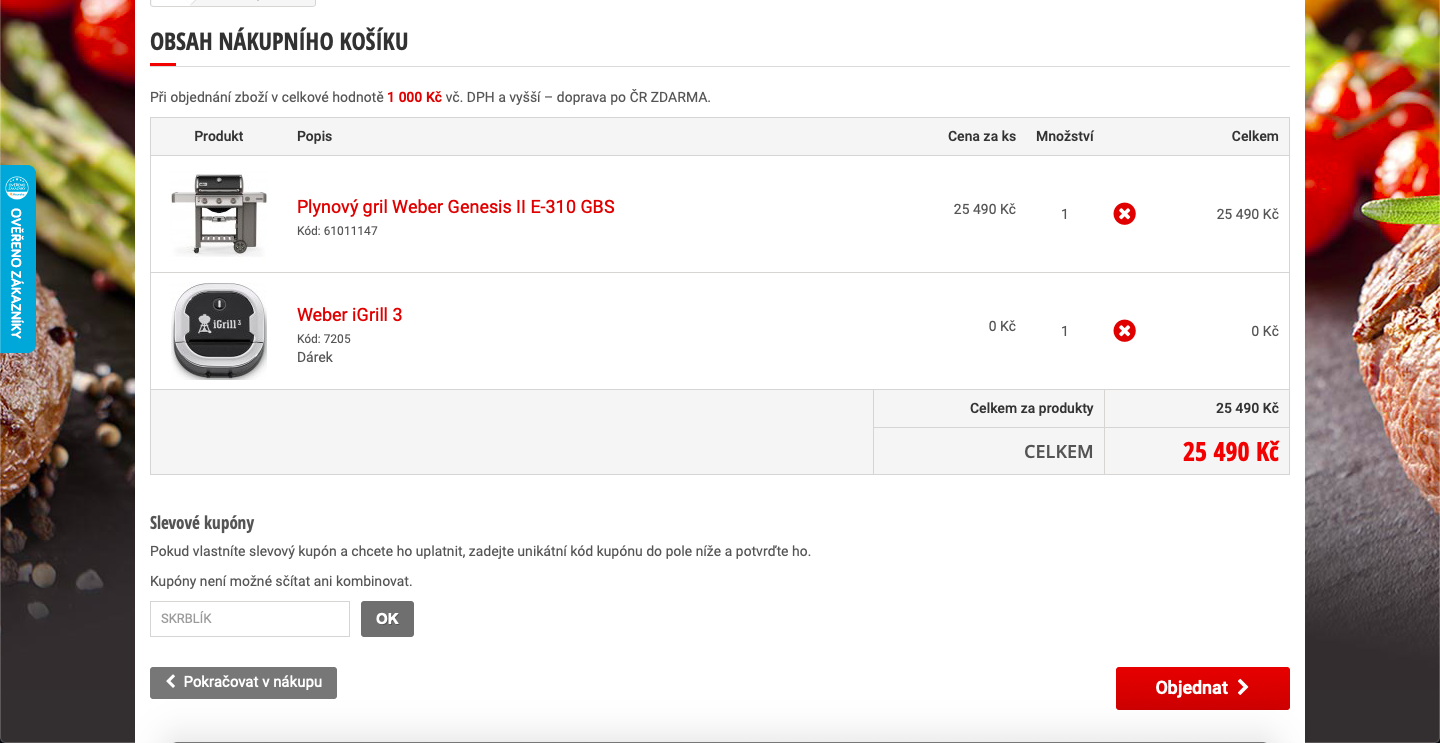The image size is (1440, 743).
Task: Open Plynový gril Weber Genesis II E-310 GBS link
Action: (x=456, y=207)
